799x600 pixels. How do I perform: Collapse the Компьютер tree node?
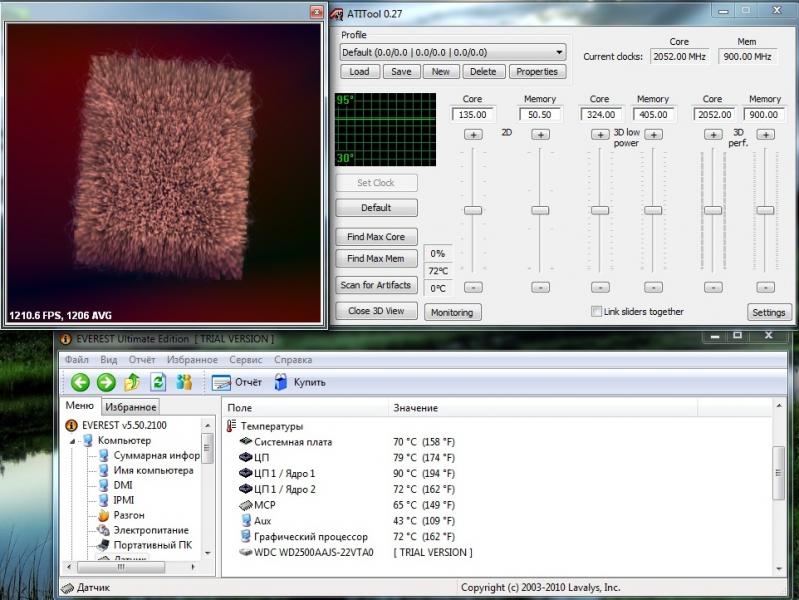[x=72, y=440]
